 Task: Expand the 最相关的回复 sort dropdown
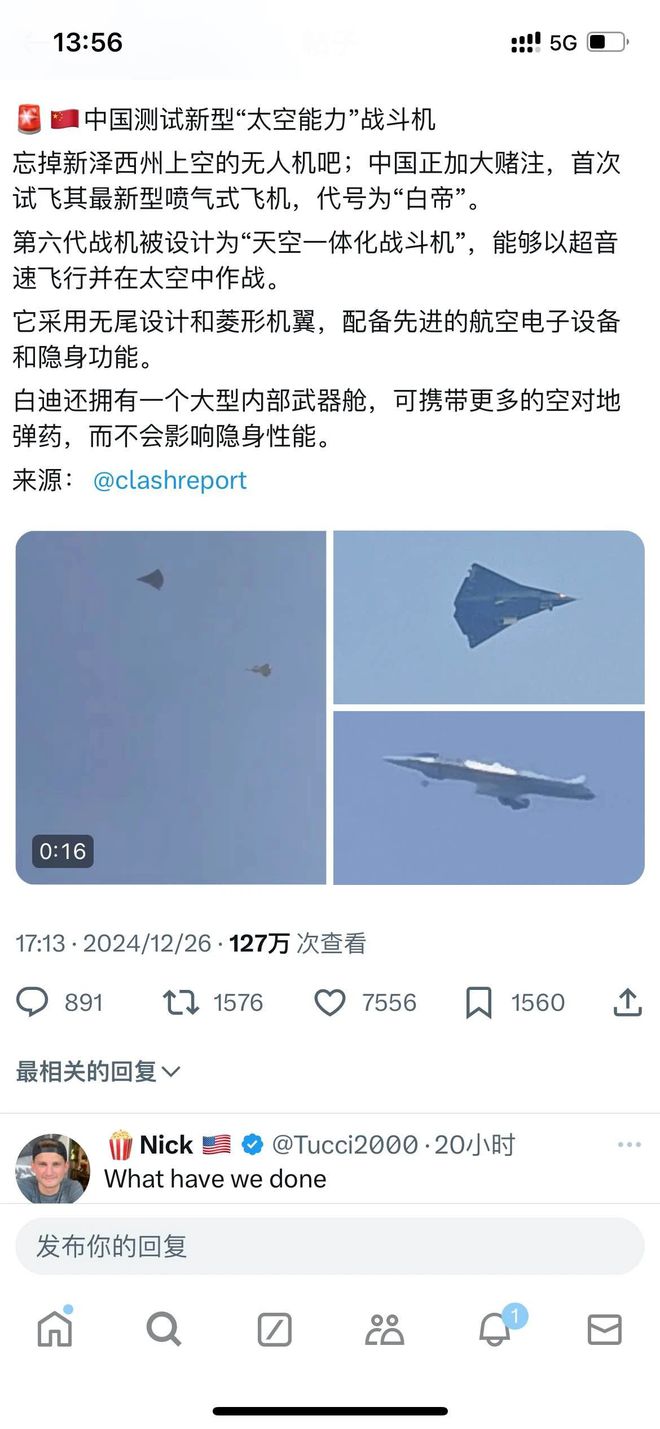[98, 1071]
